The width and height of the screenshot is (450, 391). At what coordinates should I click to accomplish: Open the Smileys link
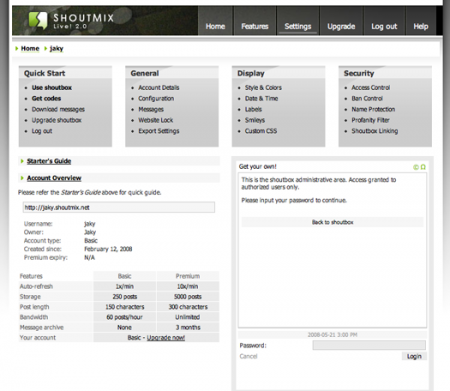tap(255, 120)
